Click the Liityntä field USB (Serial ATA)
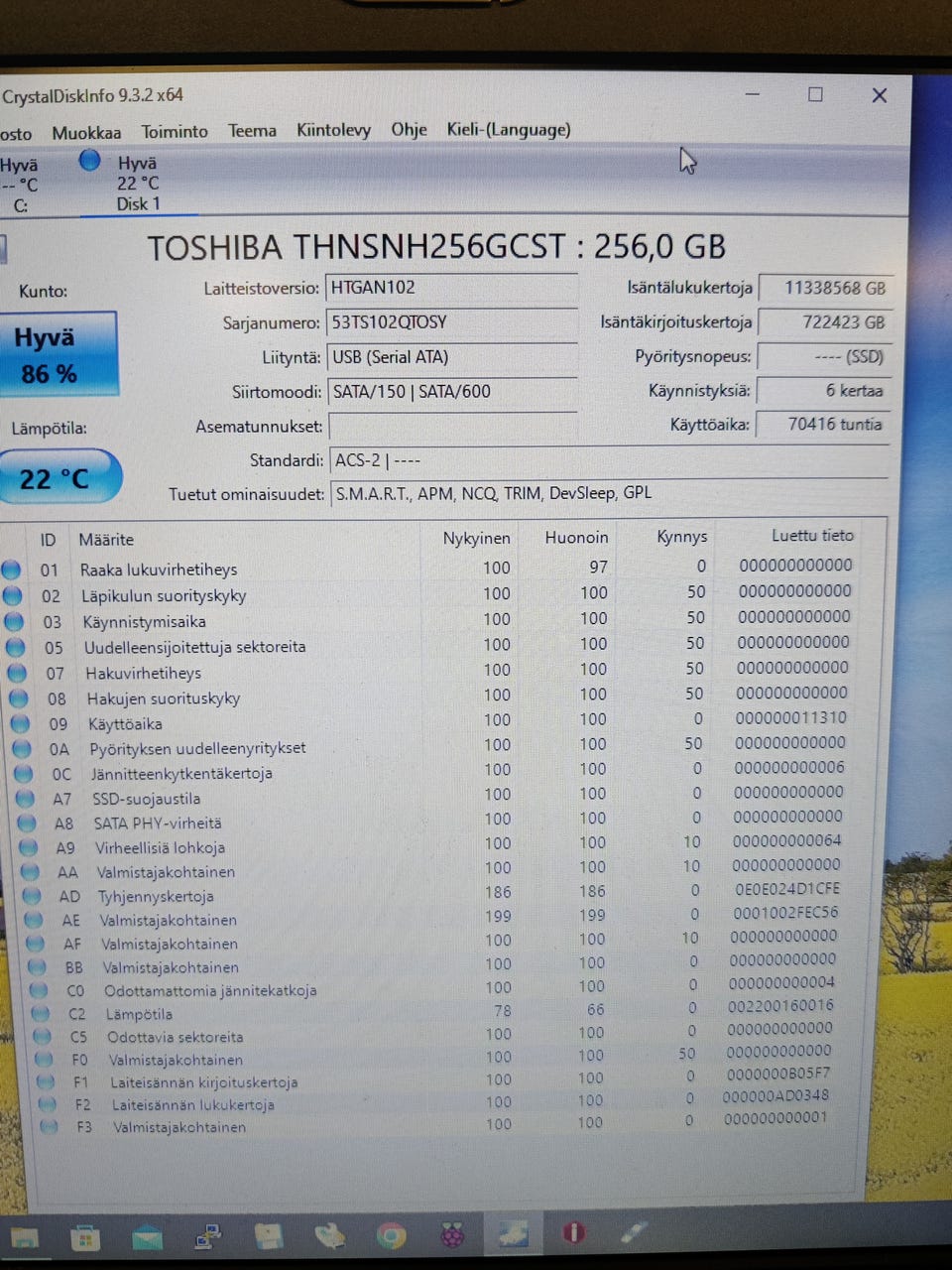Image resolution: width=952 pixels, height=1270 pixels. tap(451, 357)
